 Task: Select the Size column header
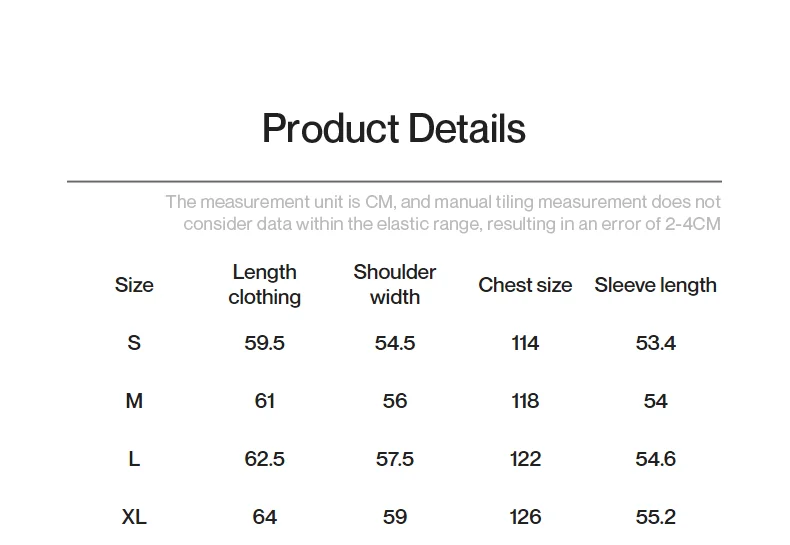tap(134, 285)
